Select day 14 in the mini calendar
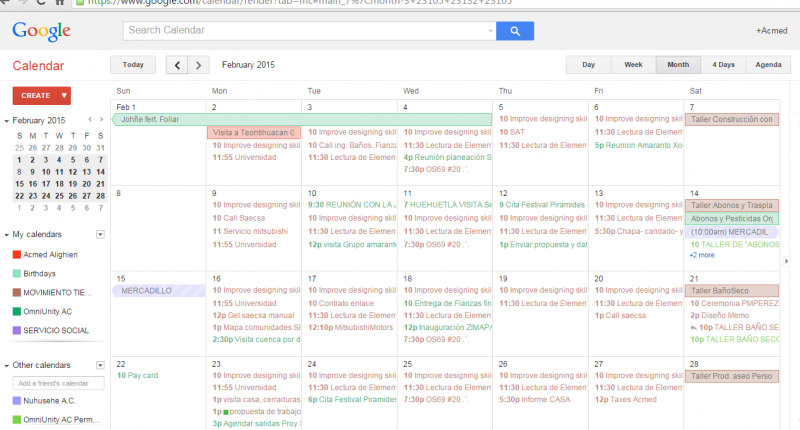 (101, 172)
